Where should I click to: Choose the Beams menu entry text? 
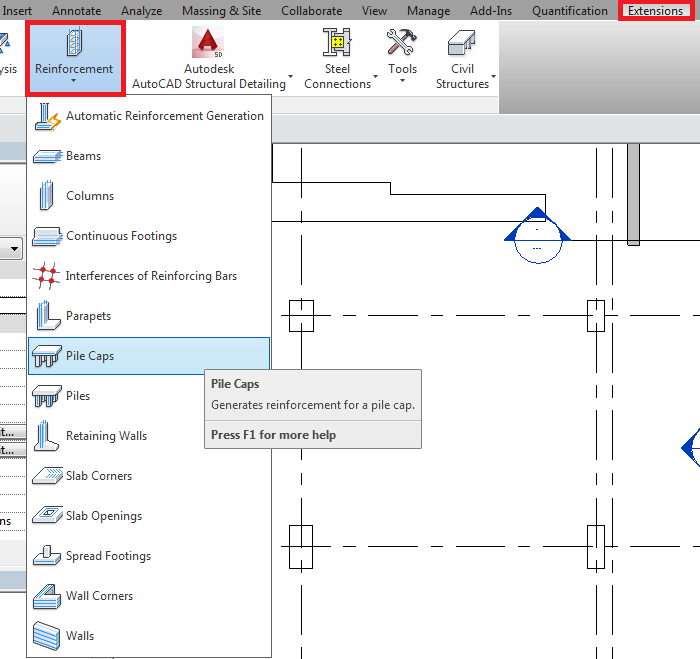[83, 156]
